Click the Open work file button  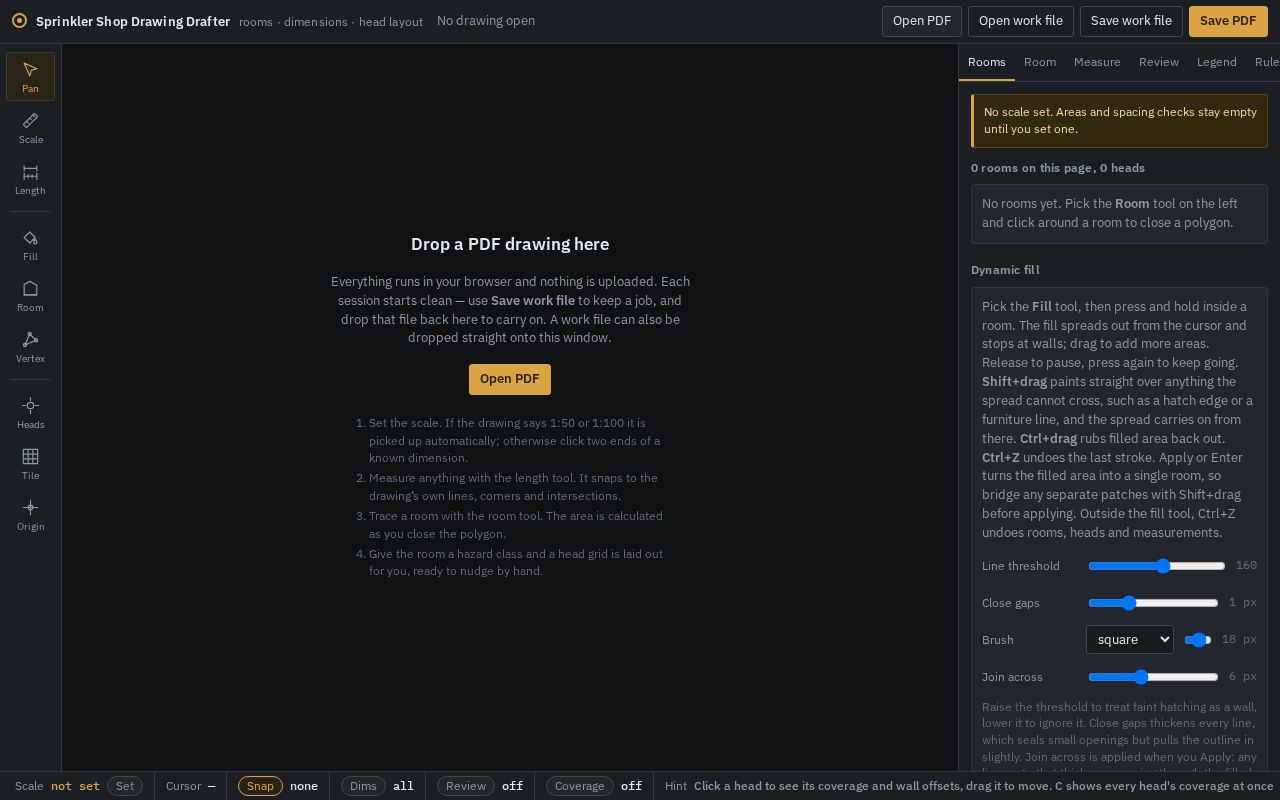[x=1021, y=21]
